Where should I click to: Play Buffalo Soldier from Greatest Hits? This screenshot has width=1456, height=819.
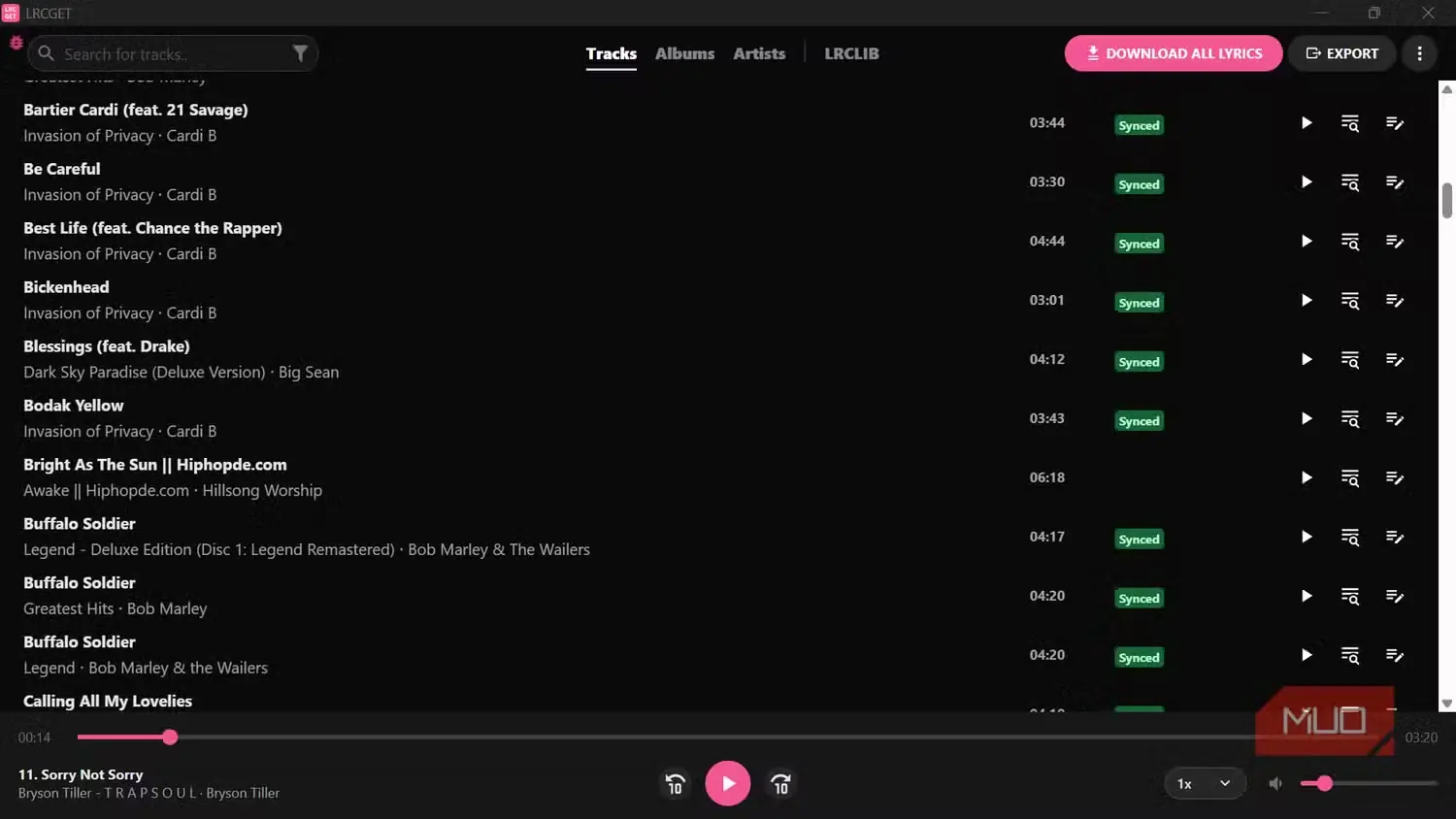pos(1307,596)
